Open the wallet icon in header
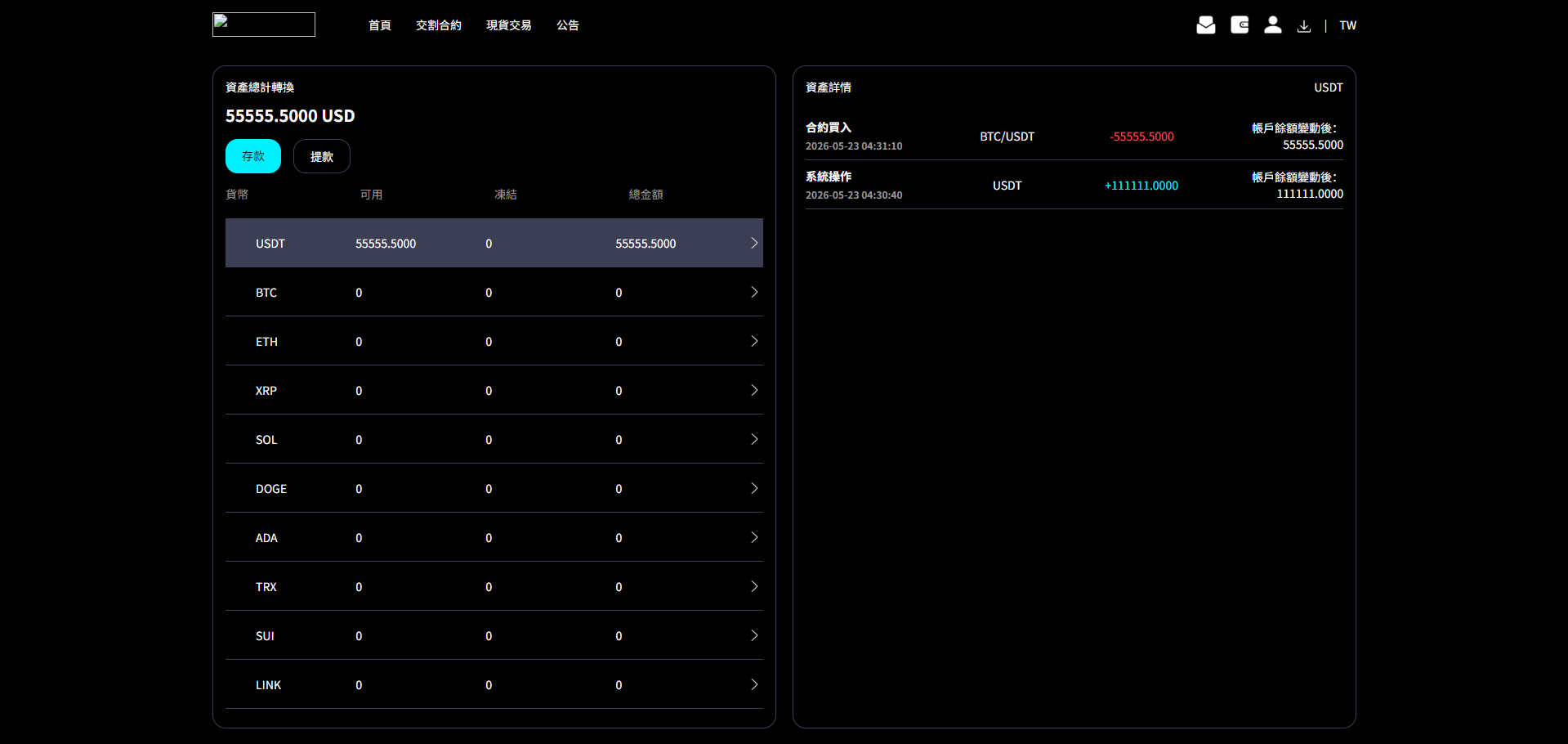This screenshot has height=744, width=1568. [x=1240, y=25]
